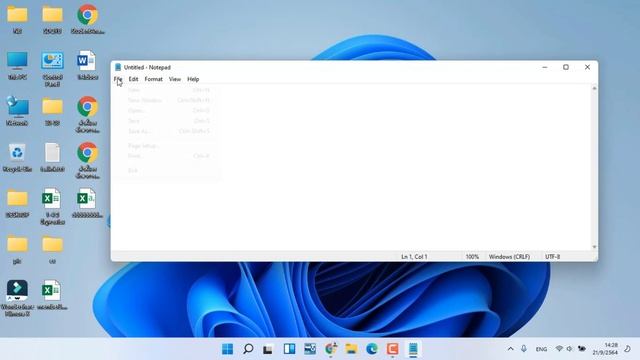Click the 'UTF-8' encoding status entry
Viewport: 640px width, 360px height.
click(553, 257)
